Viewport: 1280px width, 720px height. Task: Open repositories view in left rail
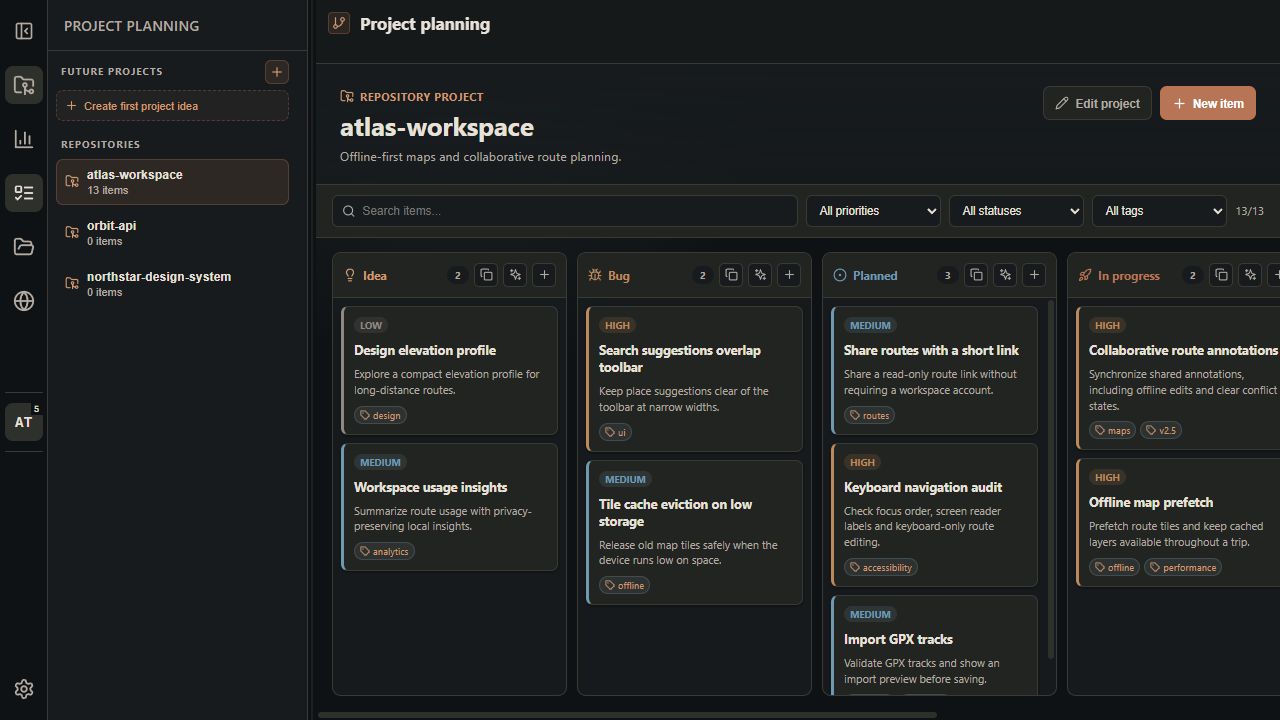pyautogui.click(x=24, y=85)
